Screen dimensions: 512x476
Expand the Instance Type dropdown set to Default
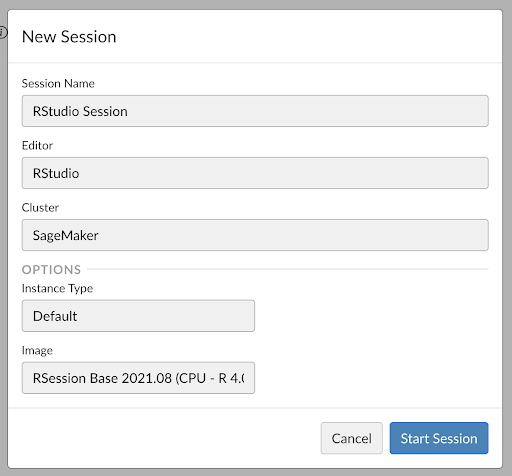(138, 316)
